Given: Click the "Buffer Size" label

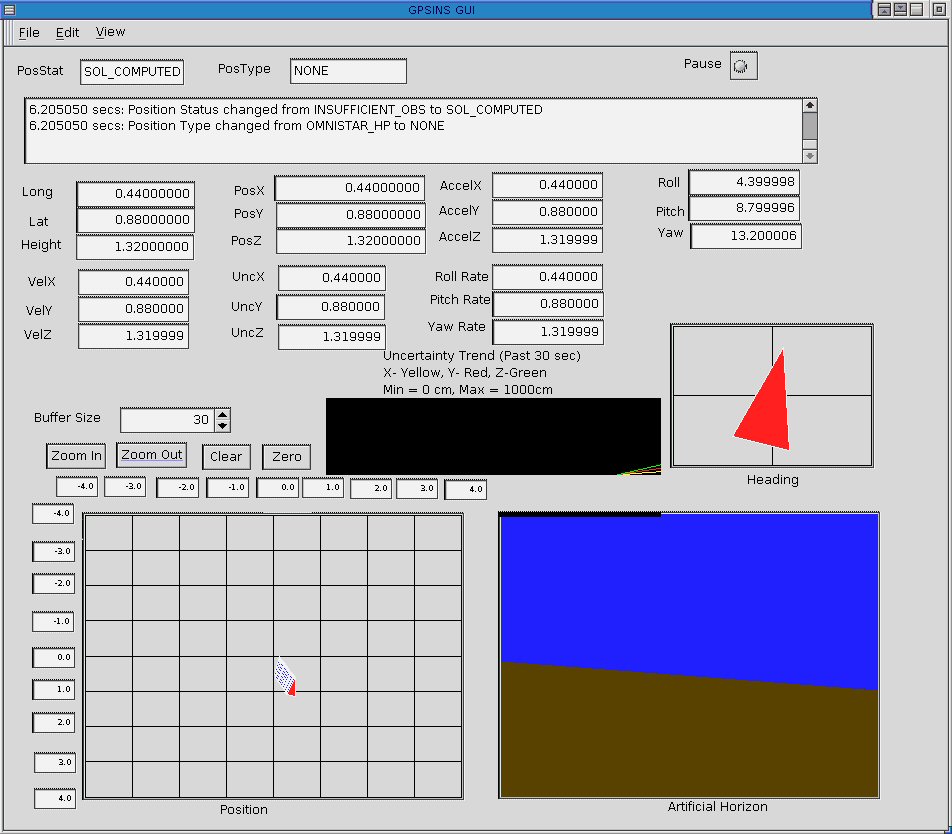Looking at the screenshot, I should coord(67,418).
